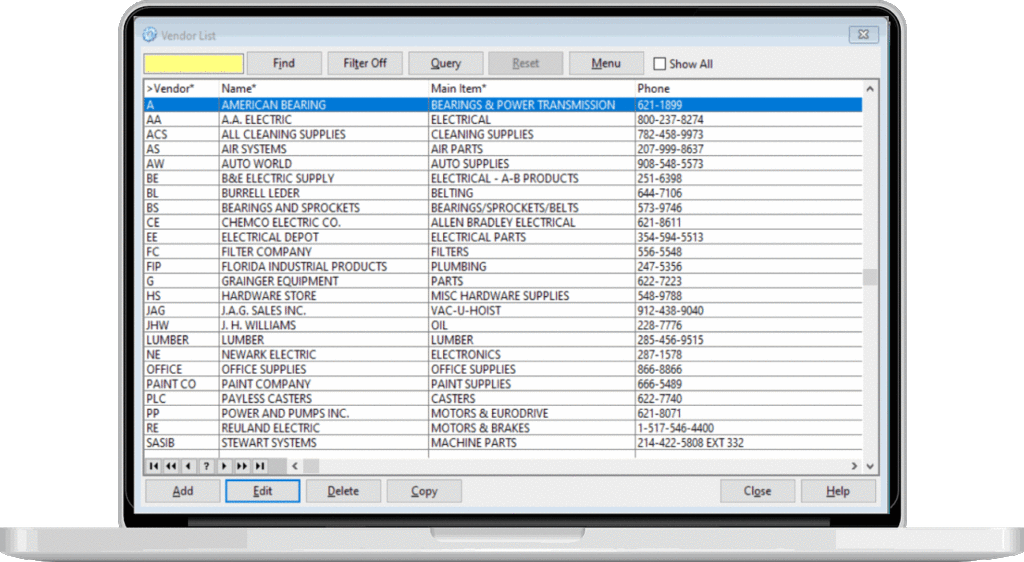Select B&E ELECTRIC SUPPLY row
The image size is (1024, 562).
coord(503,178)
